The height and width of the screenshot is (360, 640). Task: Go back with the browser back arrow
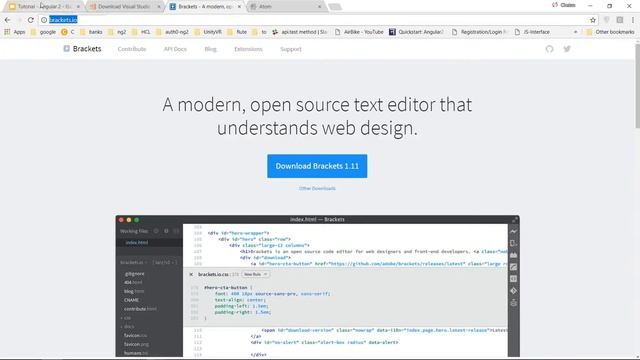coord(7,20)
